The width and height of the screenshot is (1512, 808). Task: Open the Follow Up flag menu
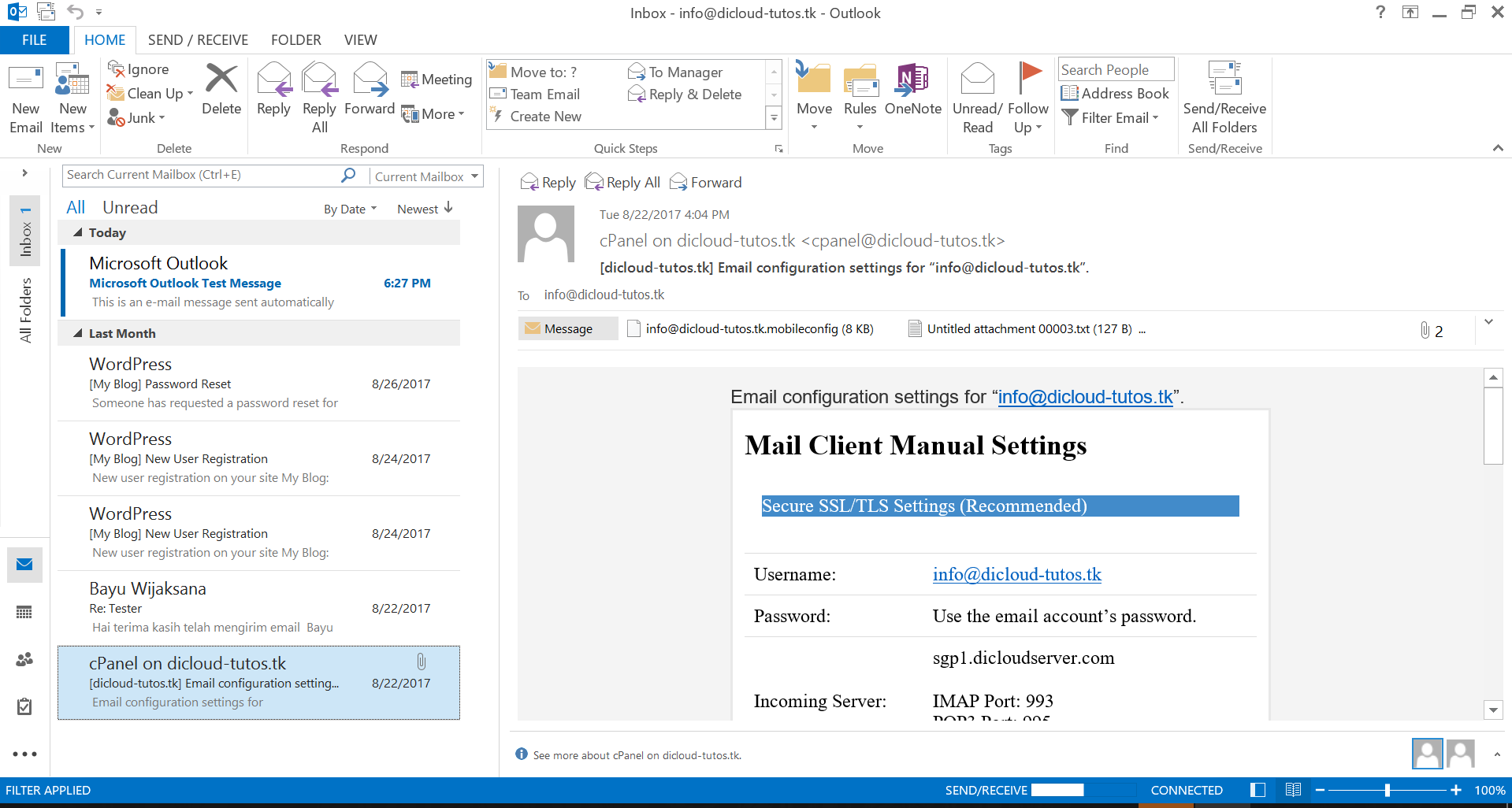tap(1027, 98)
